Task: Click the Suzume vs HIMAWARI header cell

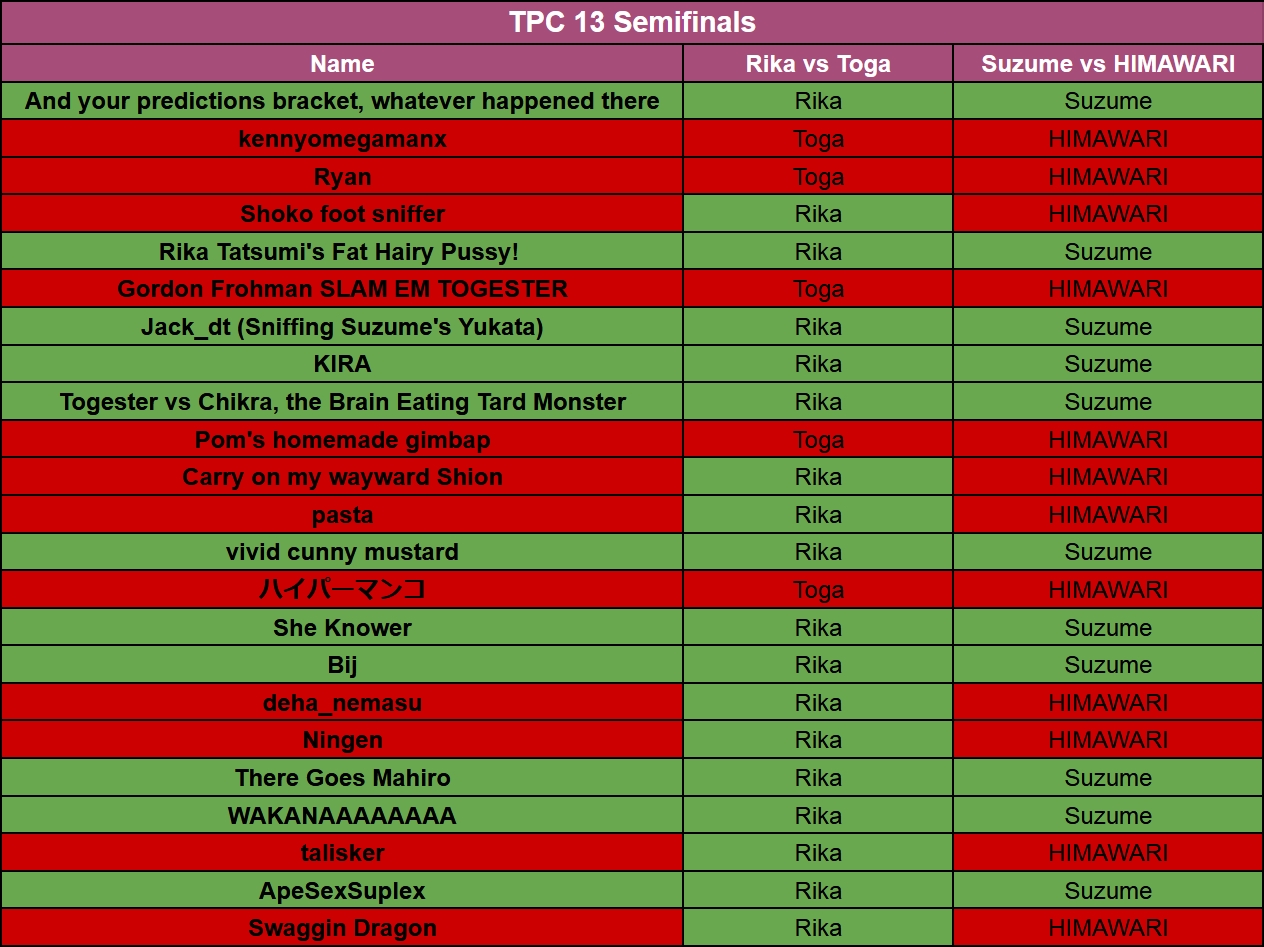Action: [x=1108, y=64]
